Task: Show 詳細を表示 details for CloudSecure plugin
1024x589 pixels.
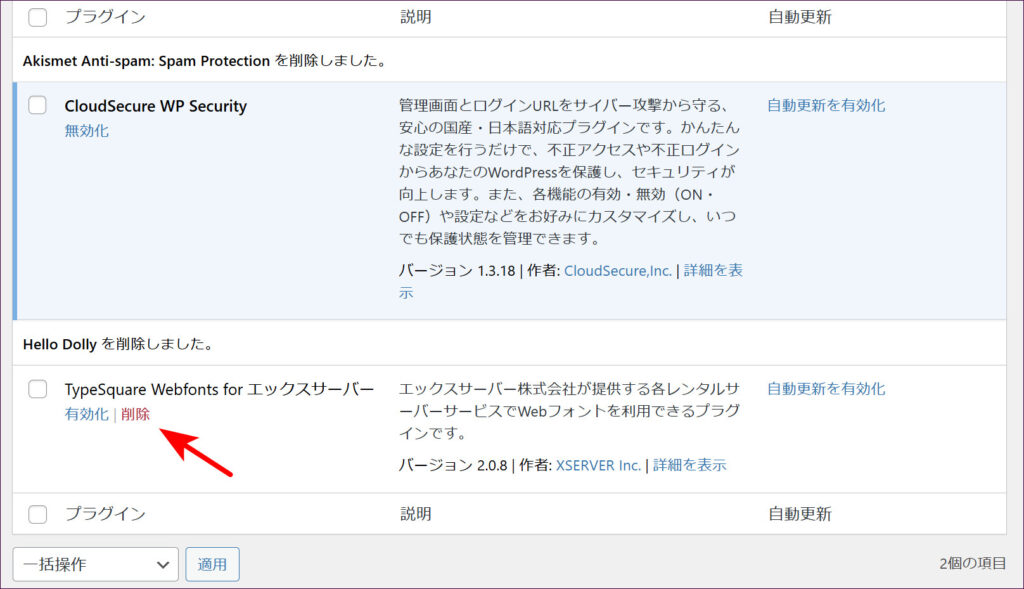Action: (712, 271)
